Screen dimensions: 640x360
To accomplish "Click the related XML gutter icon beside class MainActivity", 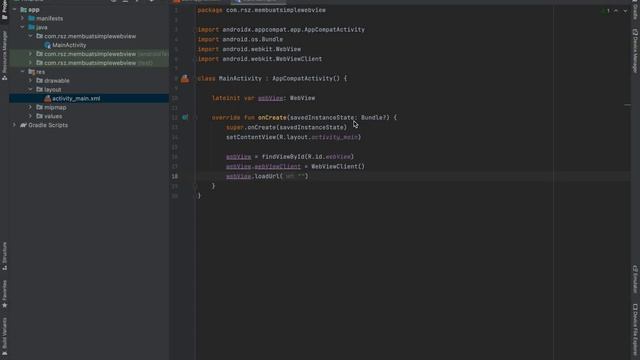I will [x=185, y=78].
